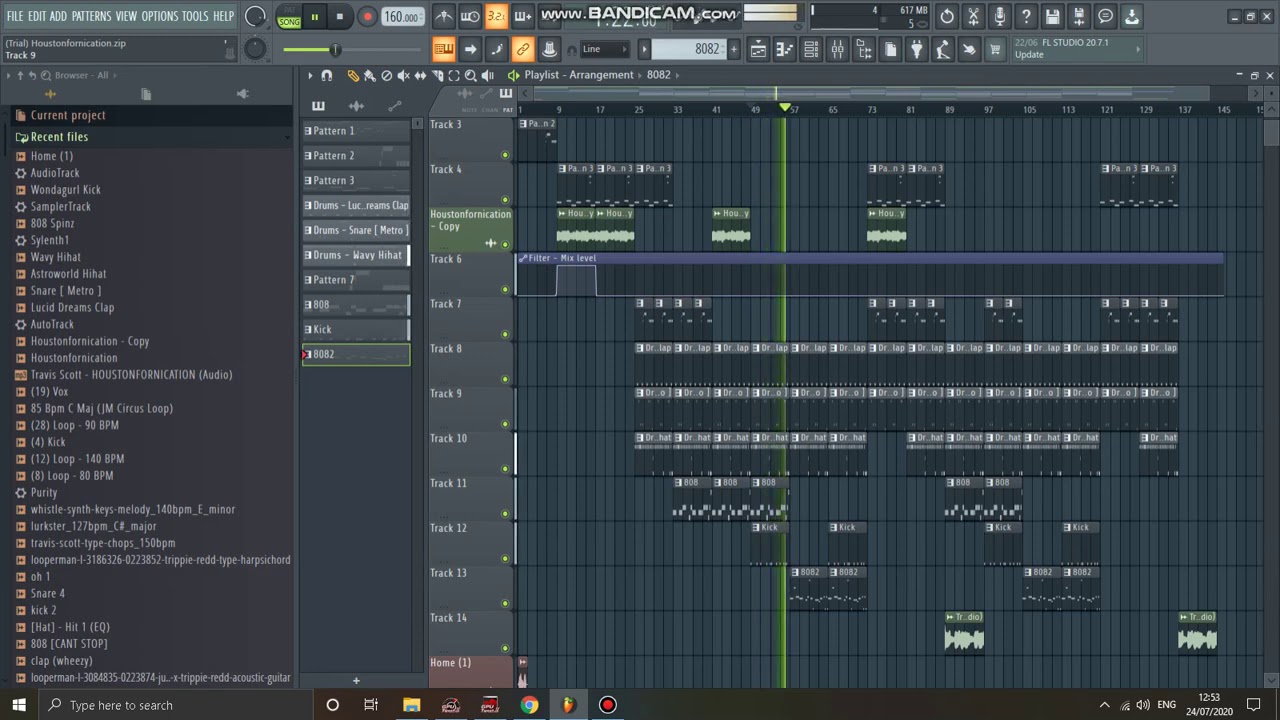This screenshot has height=720, width=1280.
Task: Open the Plugin picker plug icon
Action: (x=916, y=50)
